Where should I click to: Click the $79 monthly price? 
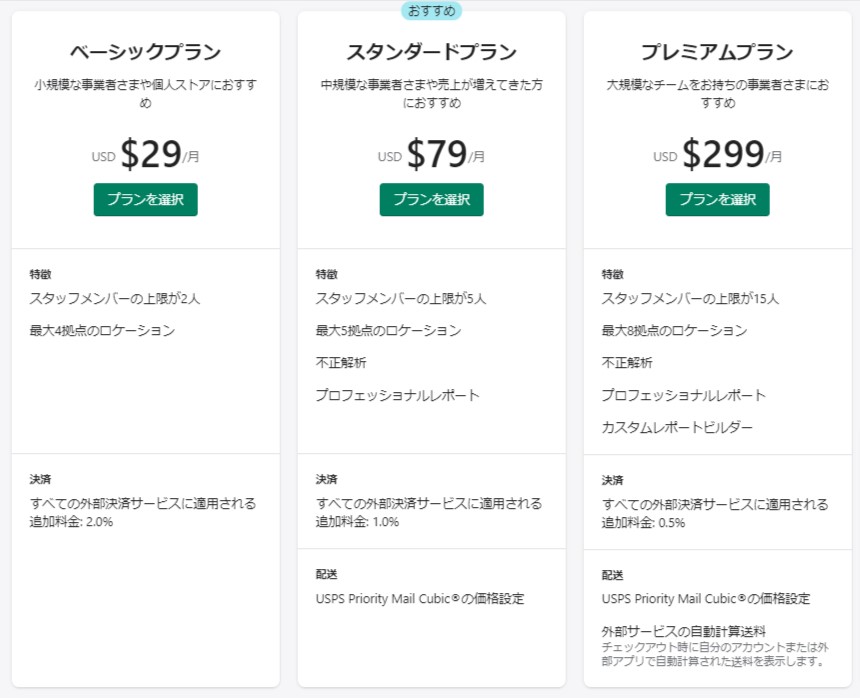(437, 154)
